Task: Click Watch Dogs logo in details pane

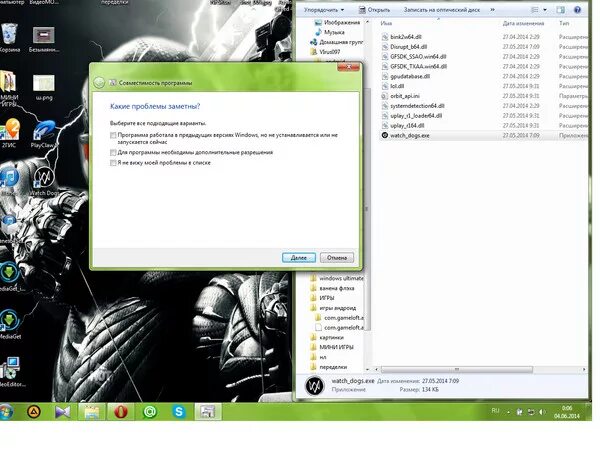Action: 315,386
